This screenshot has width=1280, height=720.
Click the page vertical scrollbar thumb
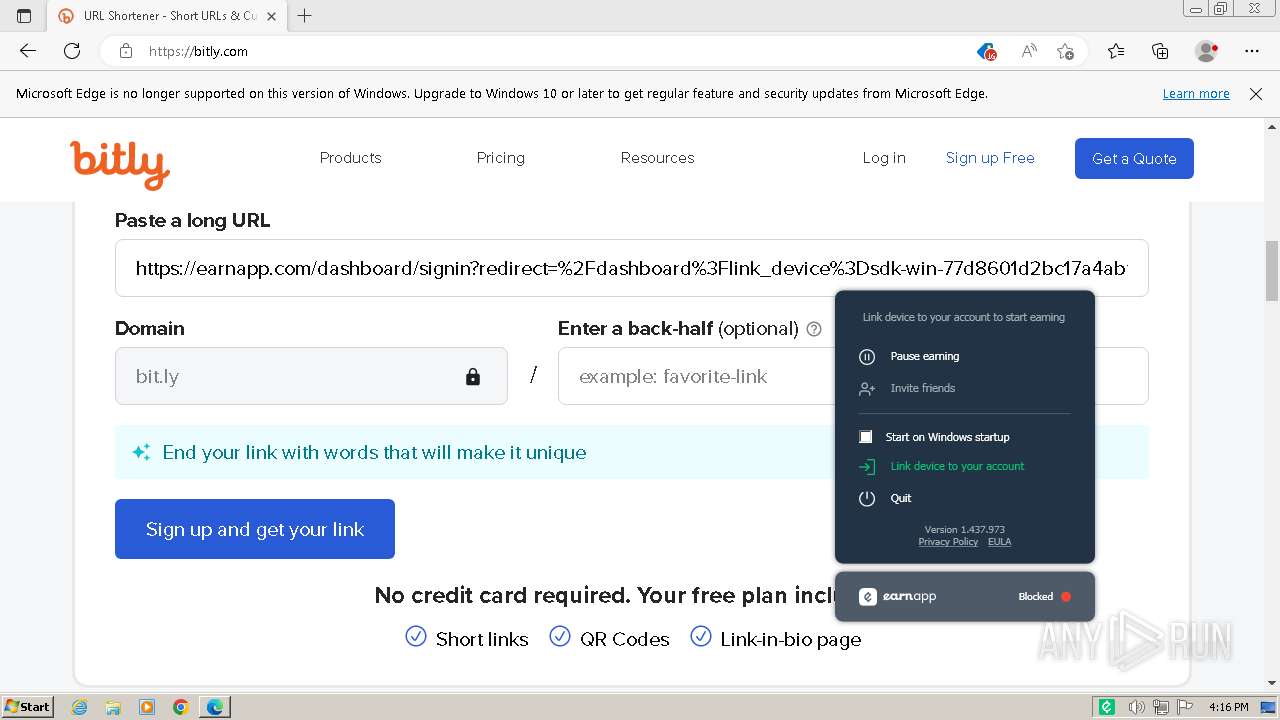[1272, 270]
